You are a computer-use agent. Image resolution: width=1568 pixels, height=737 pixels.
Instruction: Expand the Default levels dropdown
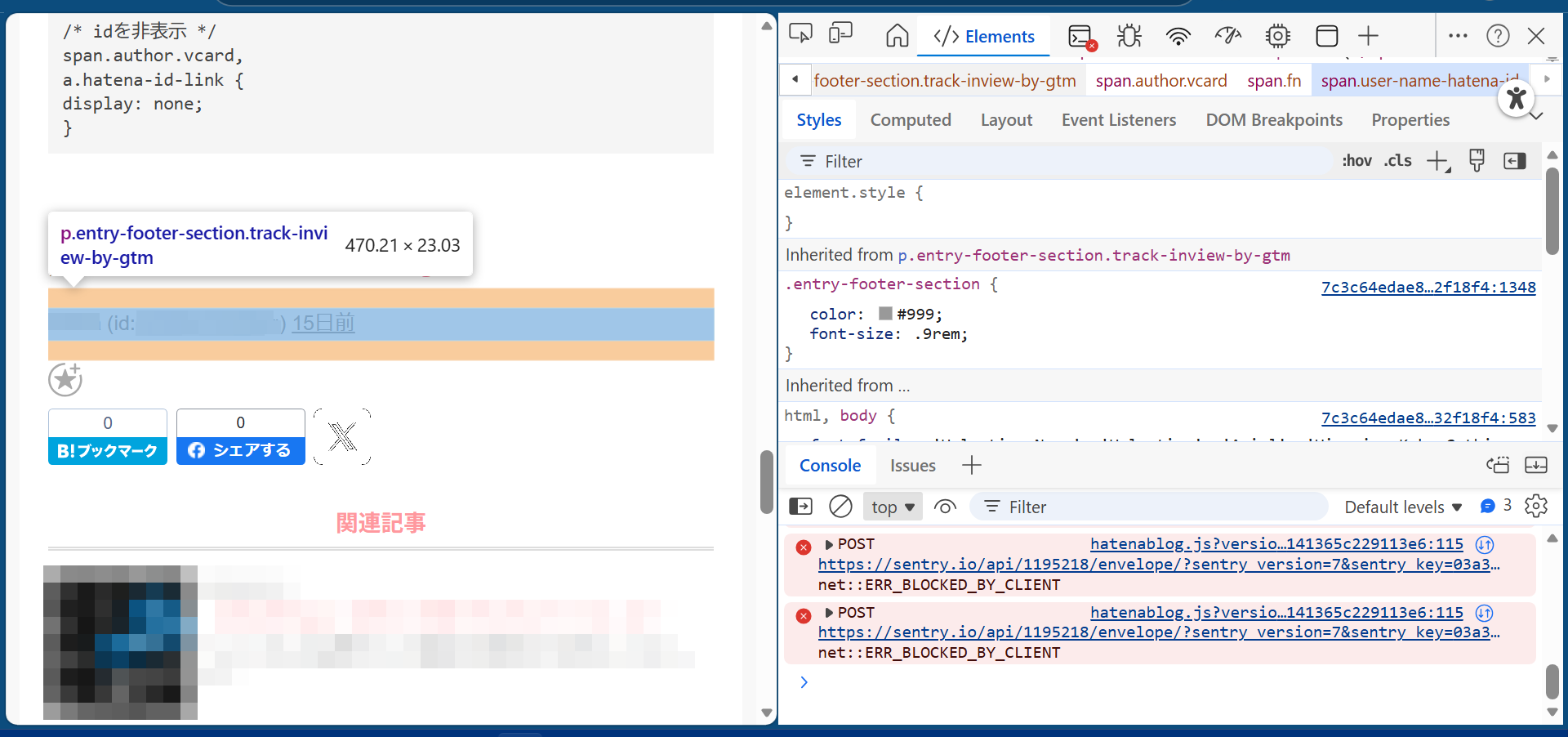(1402, 507)
